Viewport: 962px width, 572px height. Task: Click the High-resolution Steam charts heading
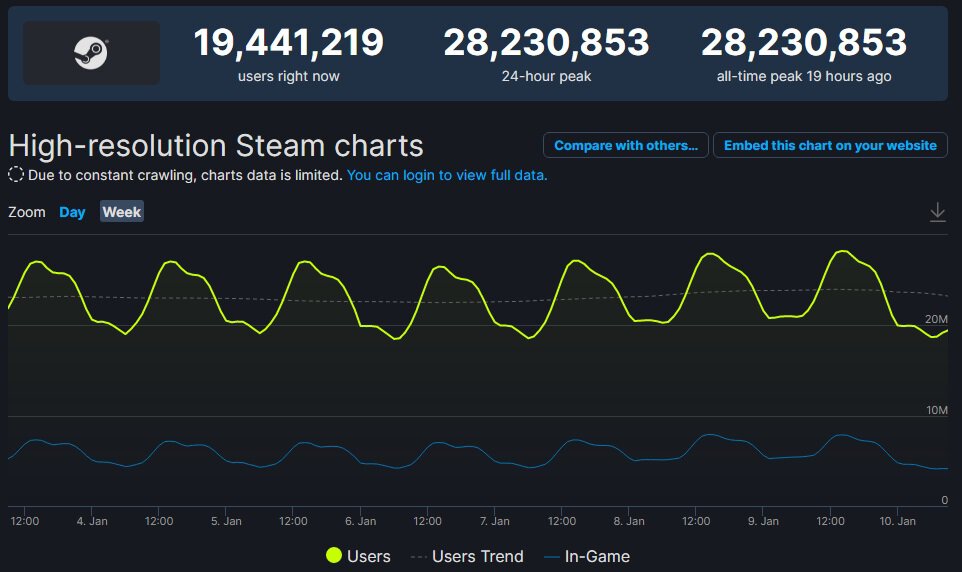pos(216,146)
